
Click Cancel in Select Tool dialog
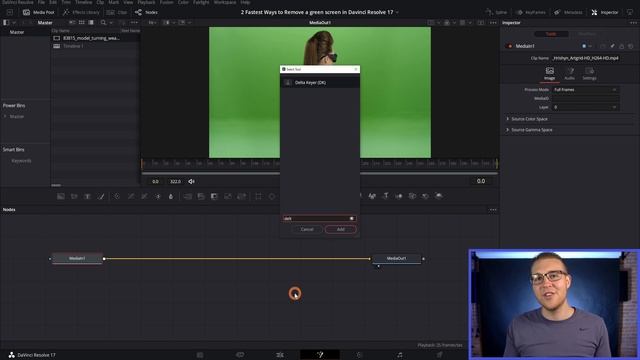coord(307,229)
